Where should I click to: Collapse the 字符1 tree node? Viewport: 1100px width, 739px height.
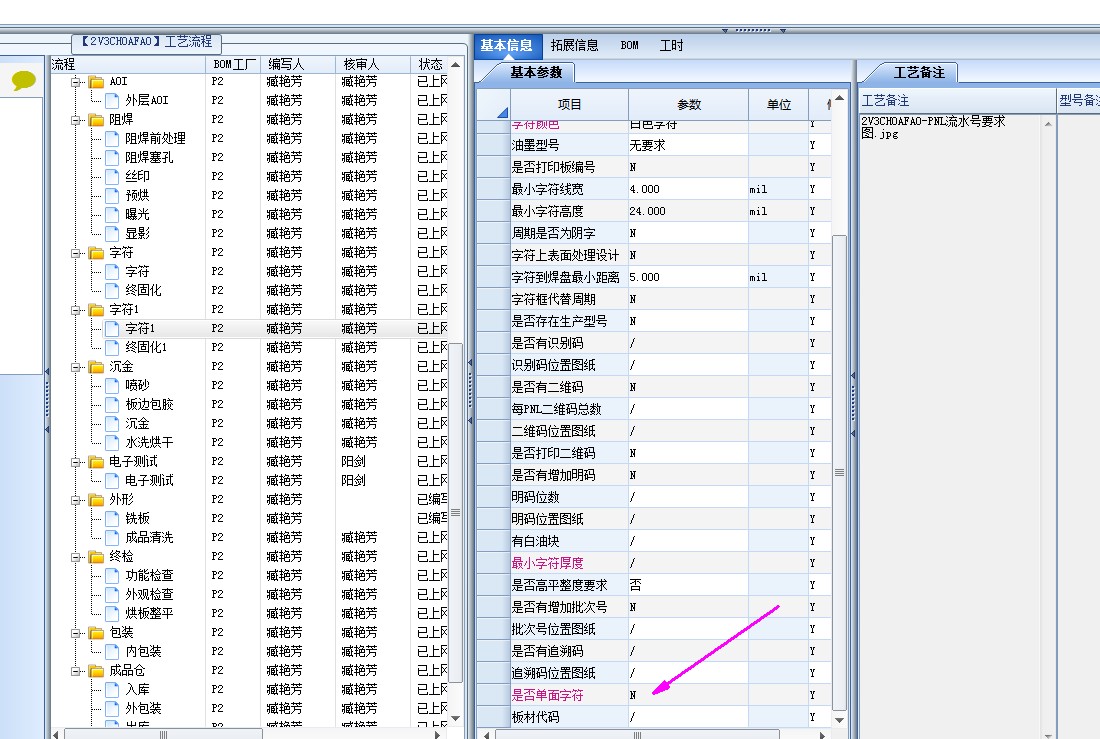coord(76,309)
